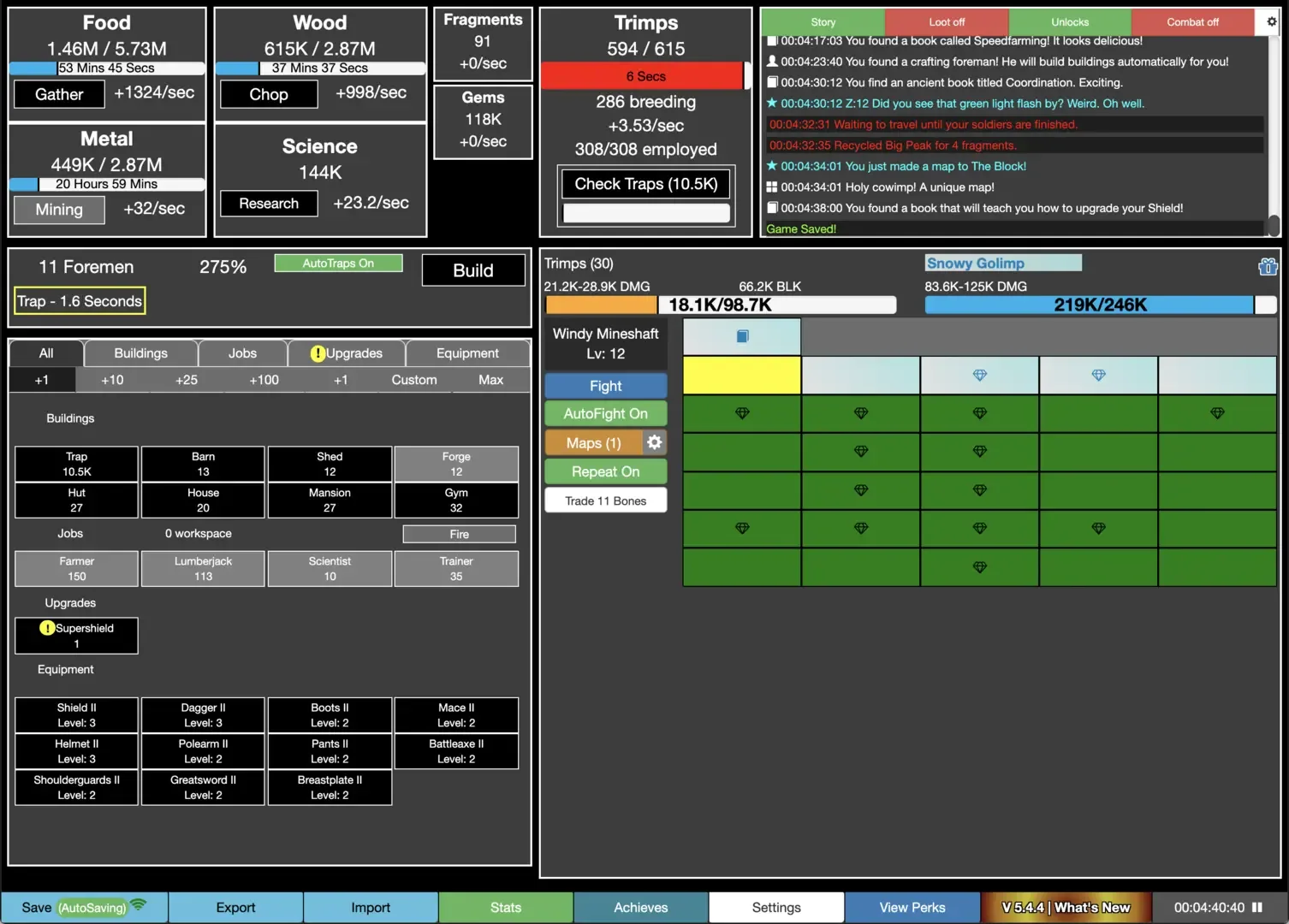The image size is (1289, 924).
Task: Click the blue book icon map cell
Action: tap(742, 336)
